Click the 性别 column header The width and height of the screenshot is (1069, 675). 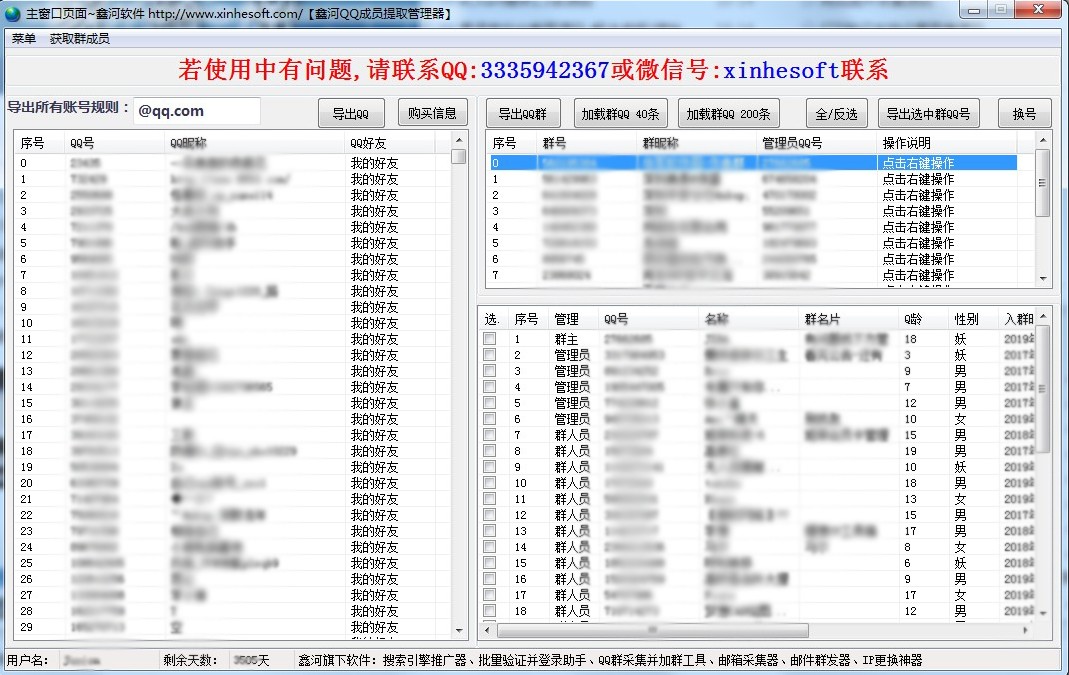pyautogui.click(x=974, y=319)
